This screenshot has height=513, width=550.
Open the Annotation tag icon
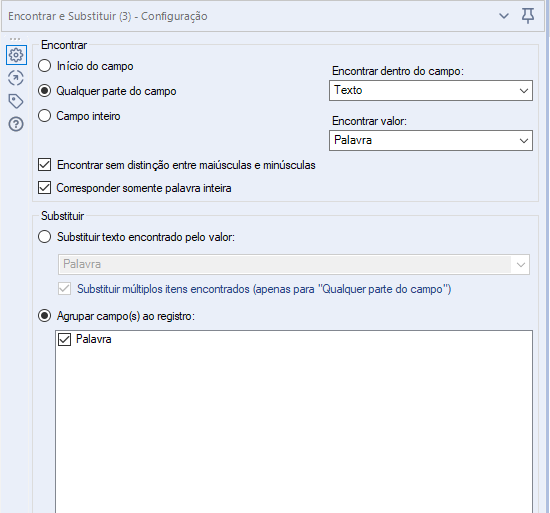tap(16, 101)
